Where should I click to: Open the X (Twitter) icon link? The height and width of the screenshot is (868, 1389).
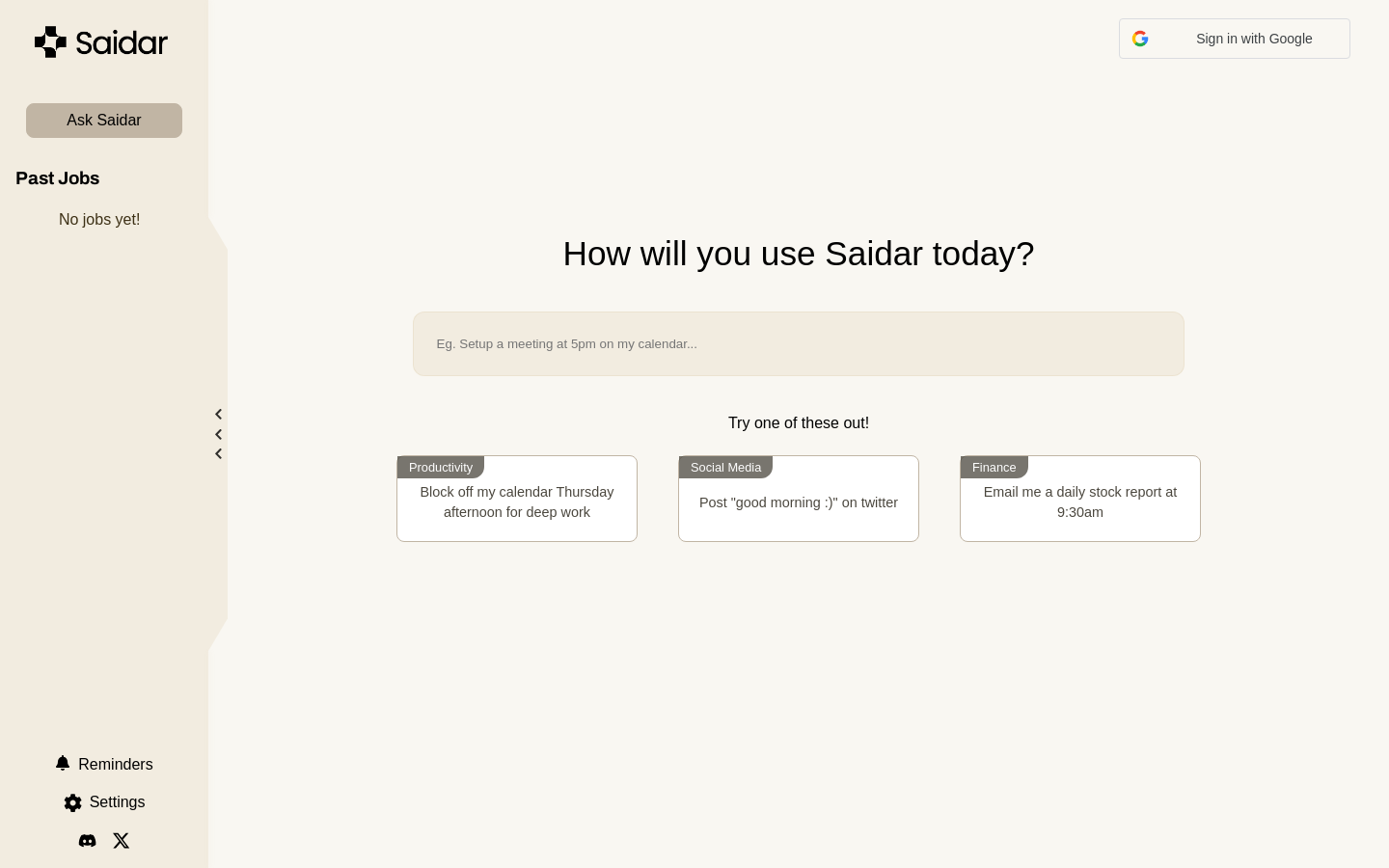(x=122, y=841)
